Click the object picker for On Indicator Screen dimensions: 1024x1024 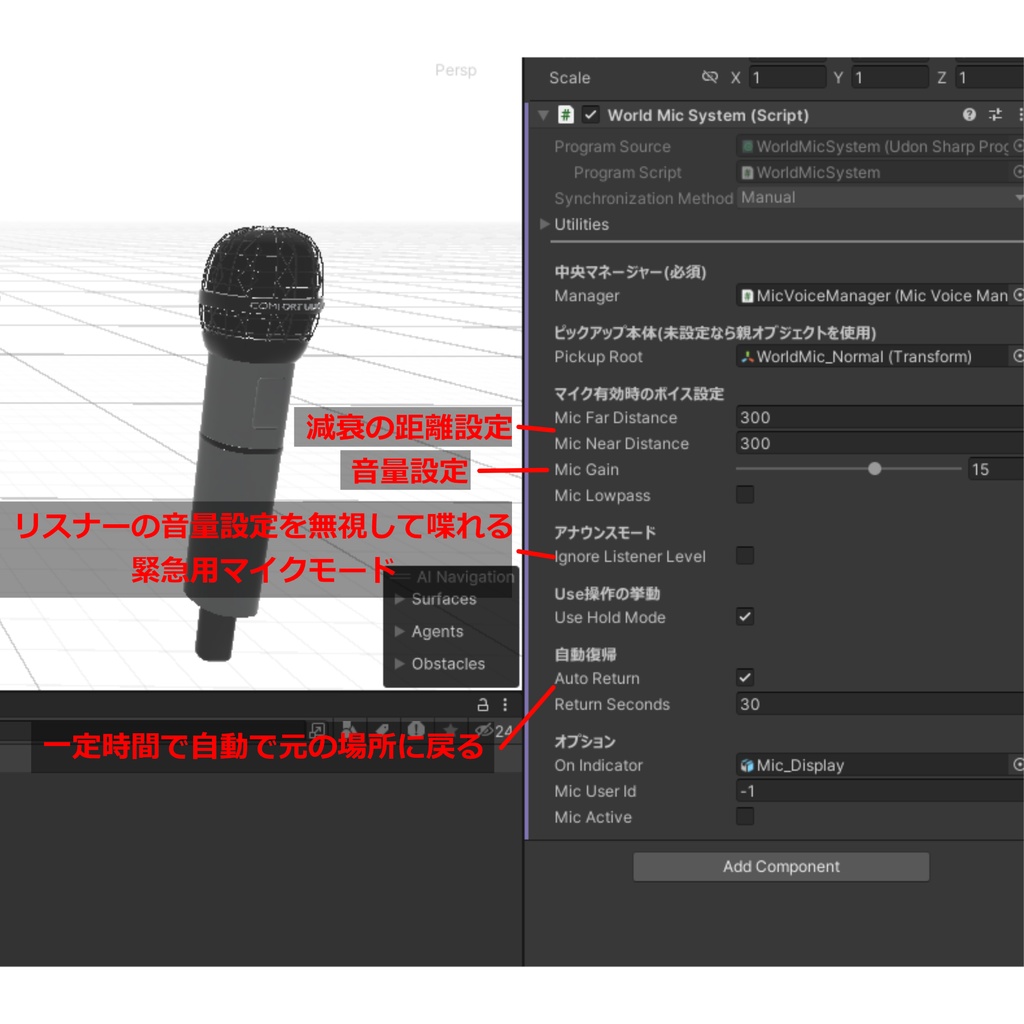[x=1017, y=765]
